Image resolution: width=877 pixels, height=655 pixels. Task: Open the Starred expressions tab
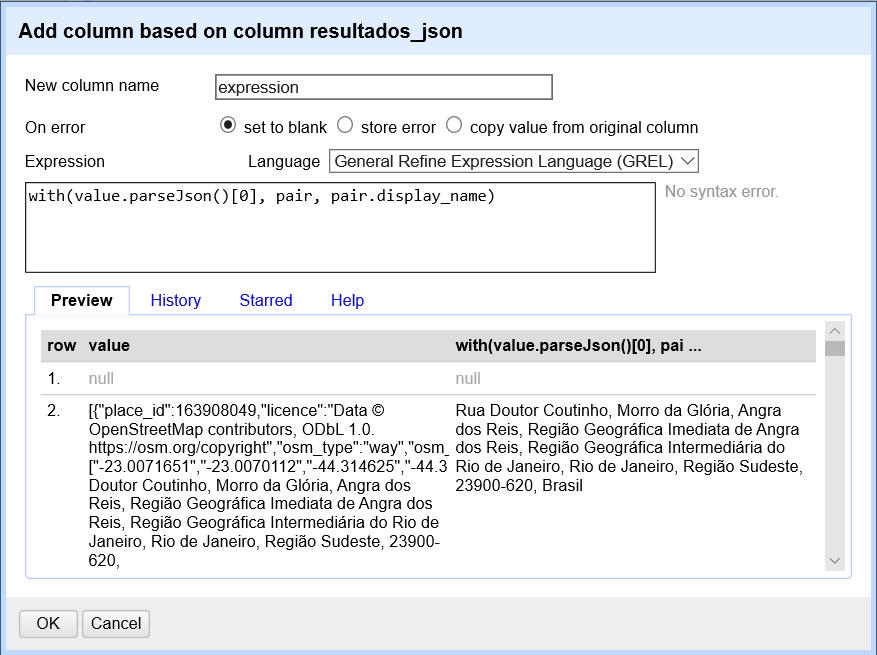coord(266,300)
